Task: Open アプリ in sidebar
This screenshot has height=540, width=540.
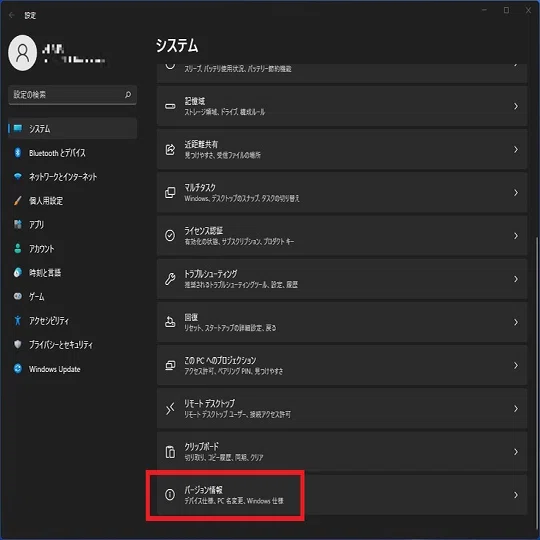Action: [x=72, y=225]
